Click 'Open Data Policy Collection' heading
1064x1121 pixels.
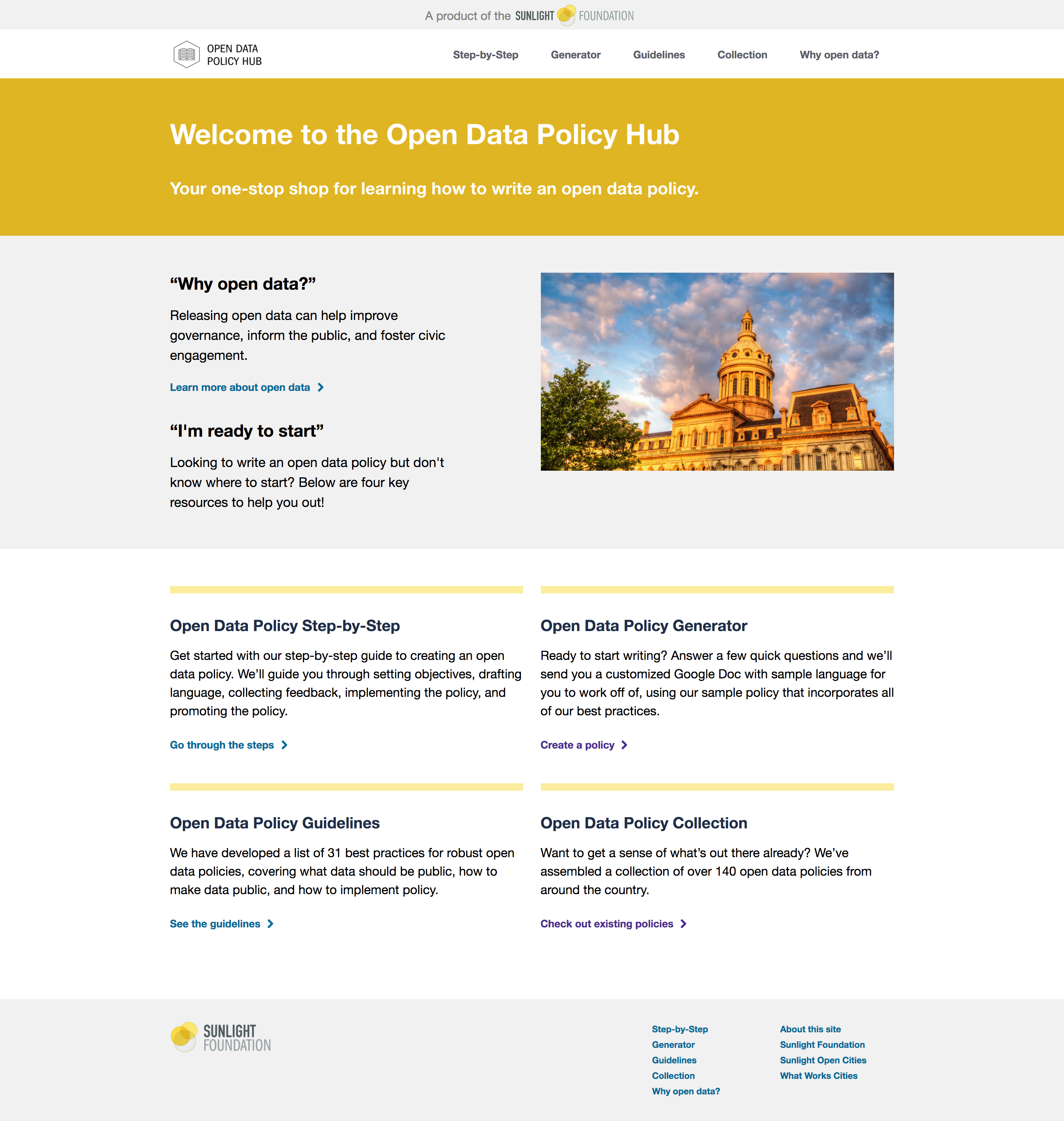[x=644, y=823]
